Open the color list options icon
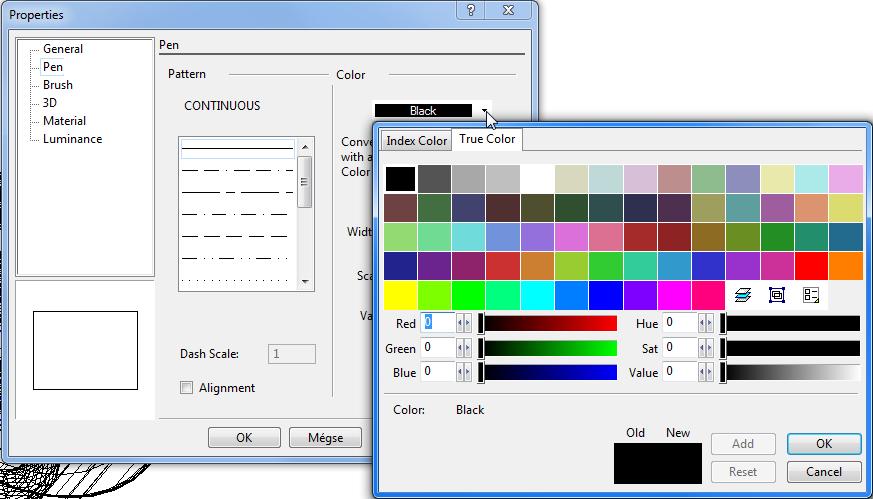873x499 pixels. (811, 295)
